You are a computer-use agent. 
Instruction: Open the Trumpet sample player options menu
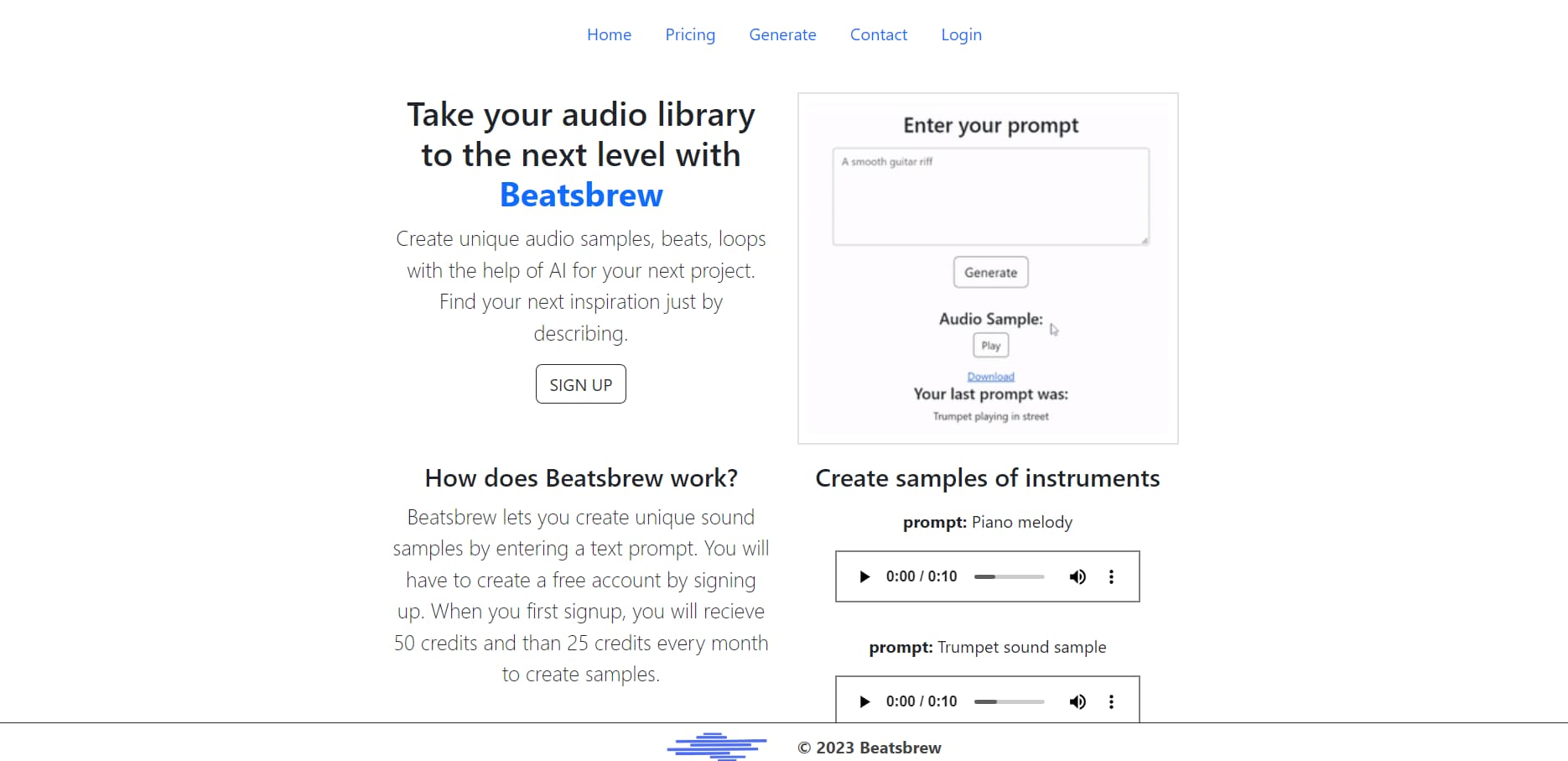(x=1112, y=701)
